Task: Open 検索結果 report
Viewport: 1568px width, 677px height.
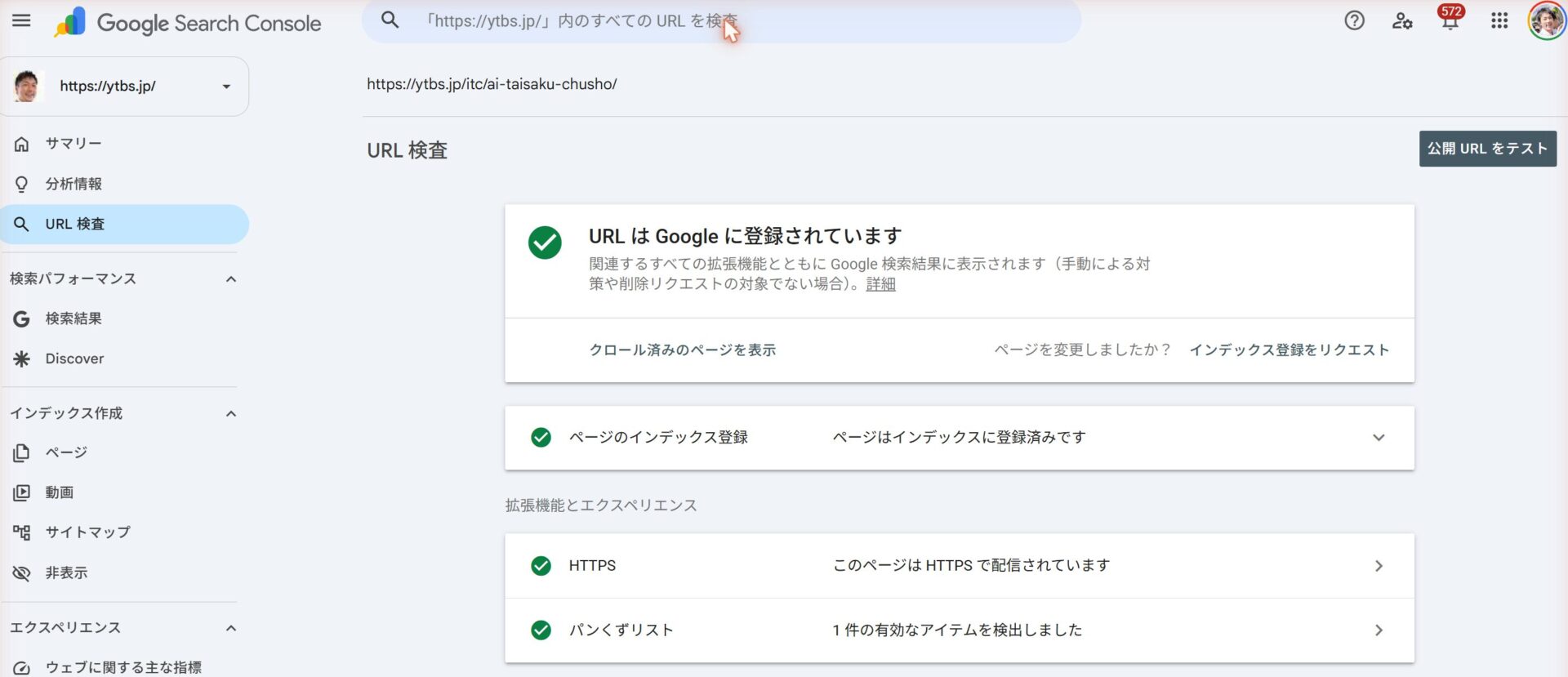Action: 124,318
